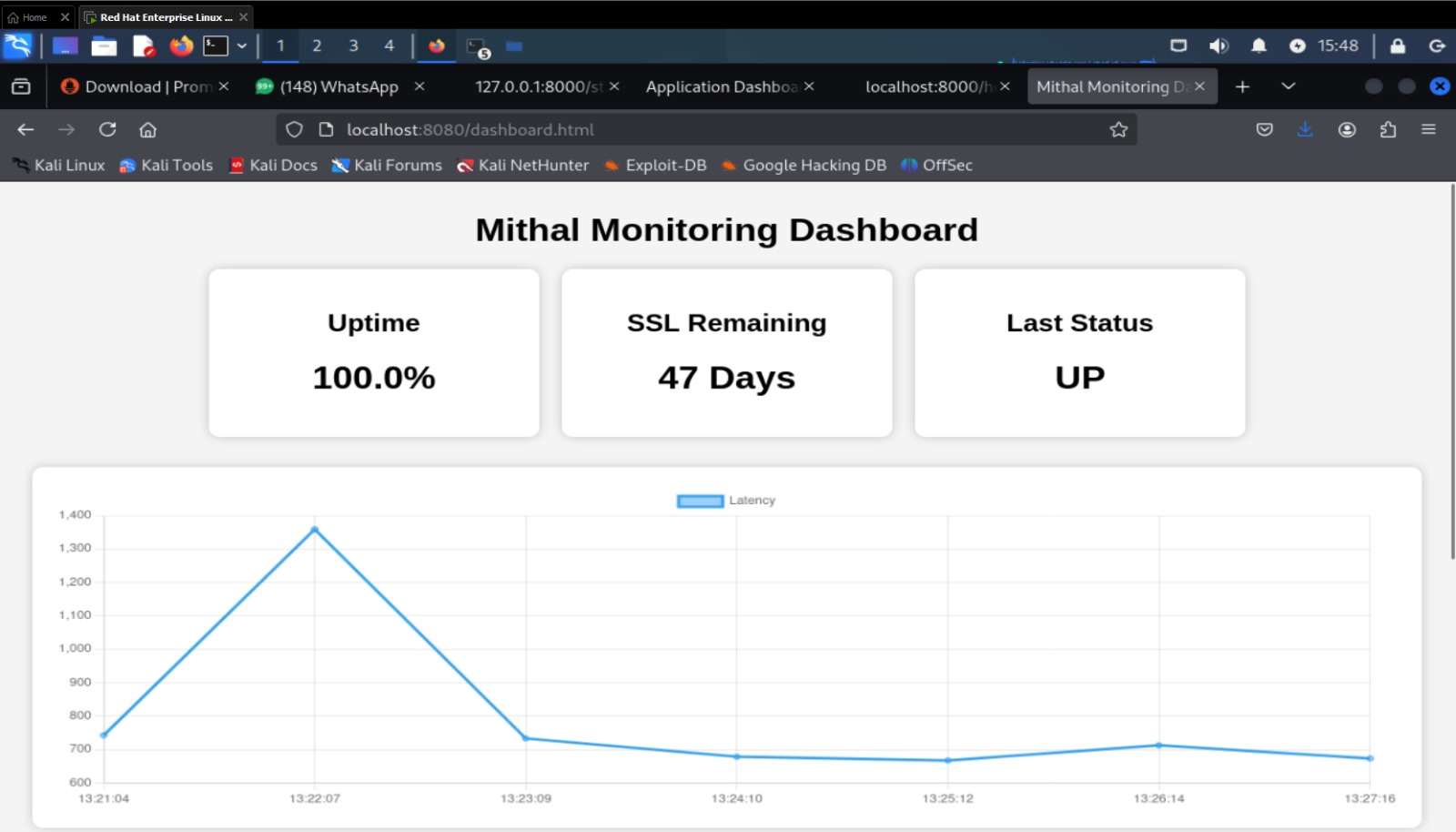Bookmark this page with the star icon
Image resolution: width=1456 pixels, height=832 pixels.
coord(1118,129)
